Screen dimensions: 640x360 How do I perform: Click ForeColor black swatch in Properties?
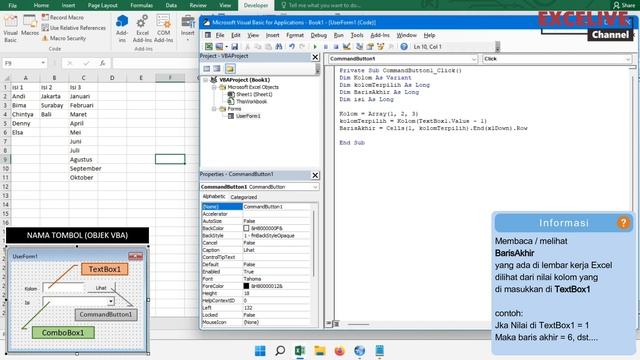click(246, 286)
